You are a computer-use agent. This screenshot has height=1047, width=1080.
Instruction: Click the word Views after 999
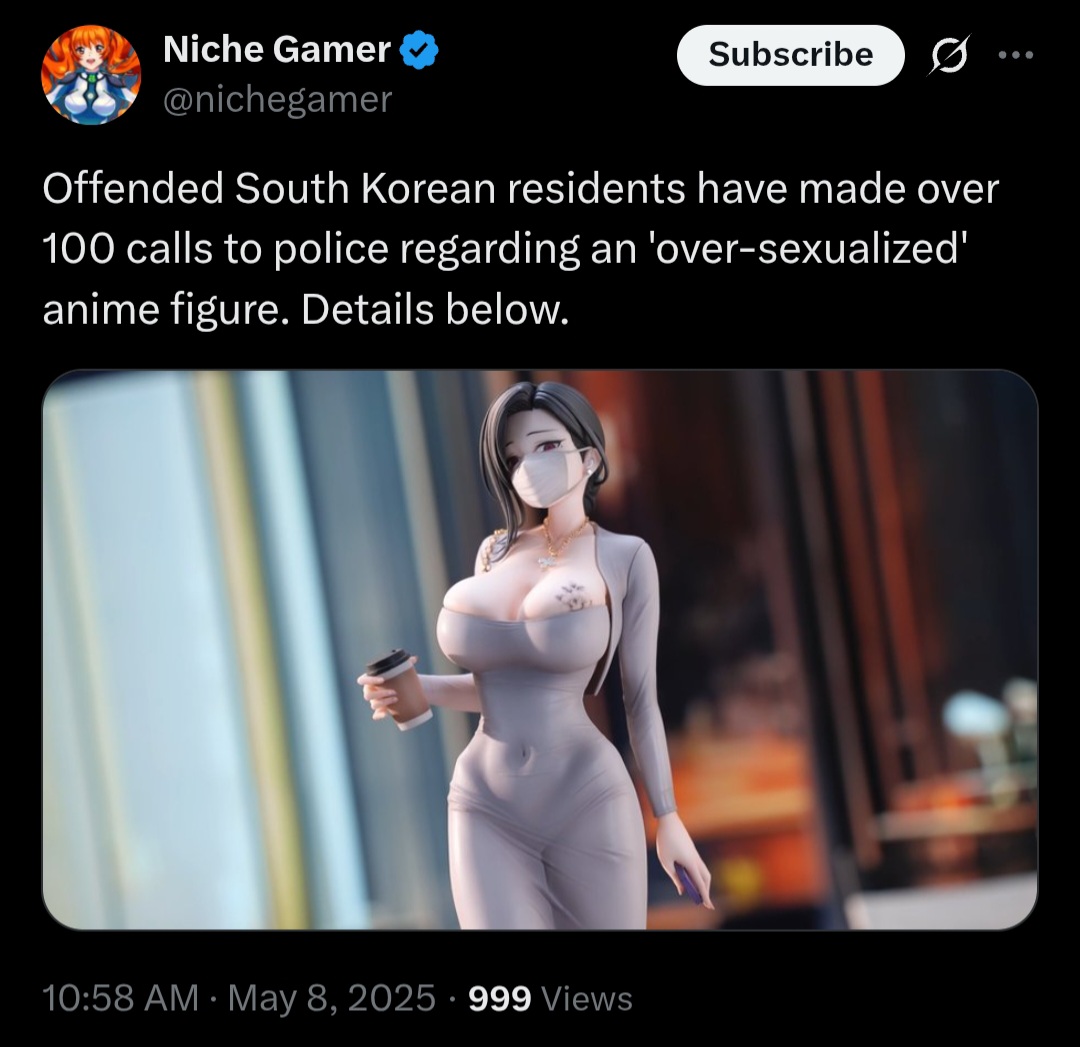coord(587,998)
